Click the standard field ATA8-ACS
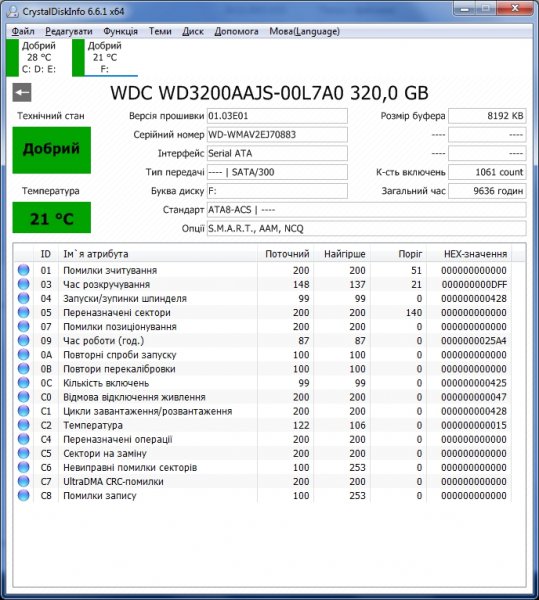539x600 pixels. tap(366, 210)
